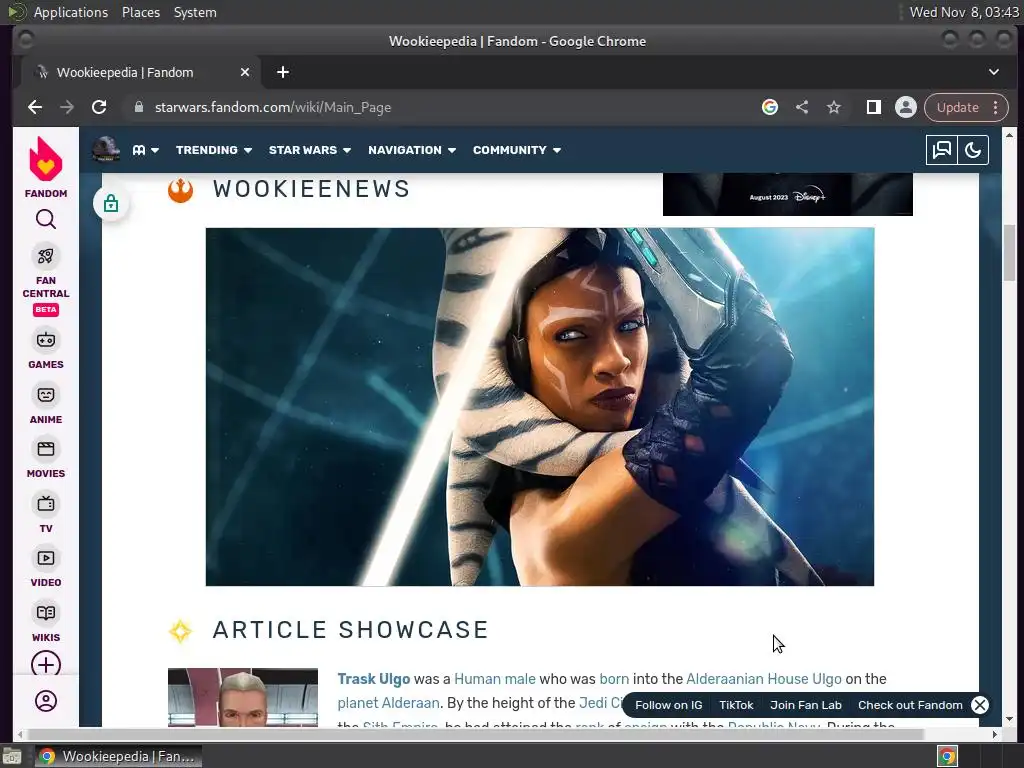Image resolution: width=1024 pixels, height=768 pixels.
Task: Bookmark this page with star icon
Action: (x=834, y=107)
